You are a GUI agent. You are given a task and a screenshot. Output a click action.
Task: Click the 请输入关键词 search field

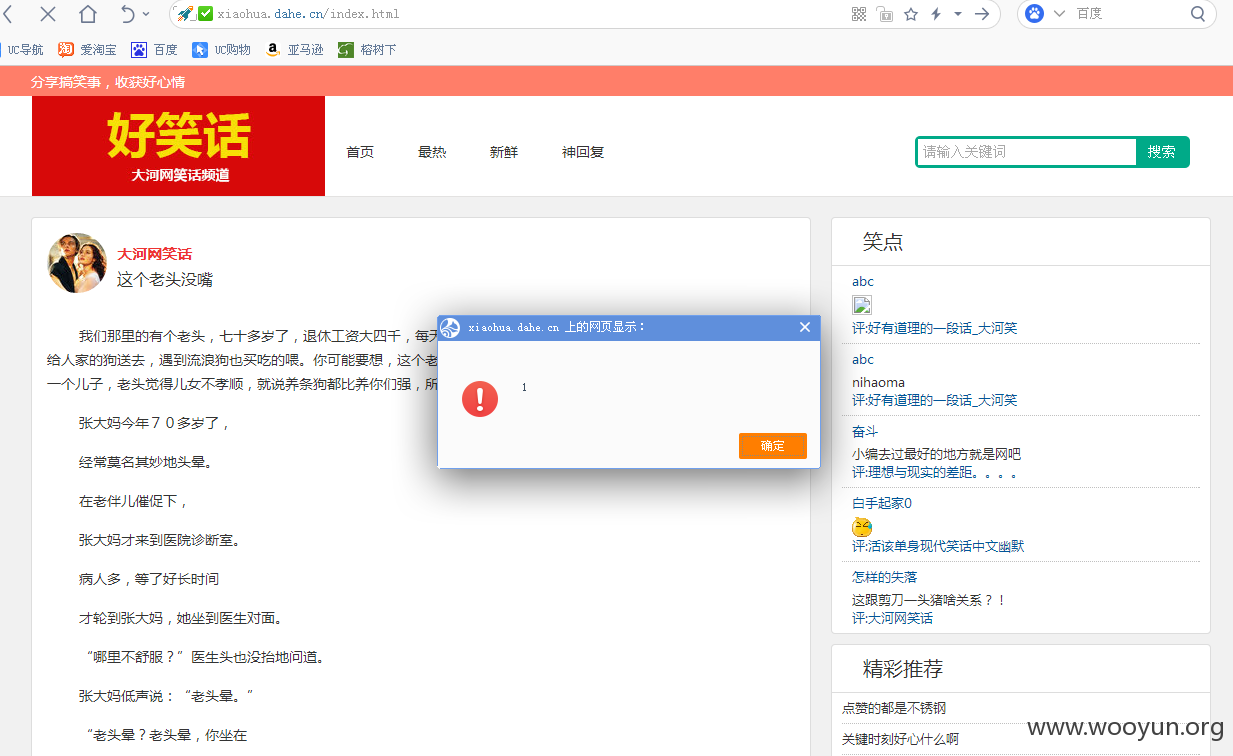pyautogui.click(x=1026, y=152)
